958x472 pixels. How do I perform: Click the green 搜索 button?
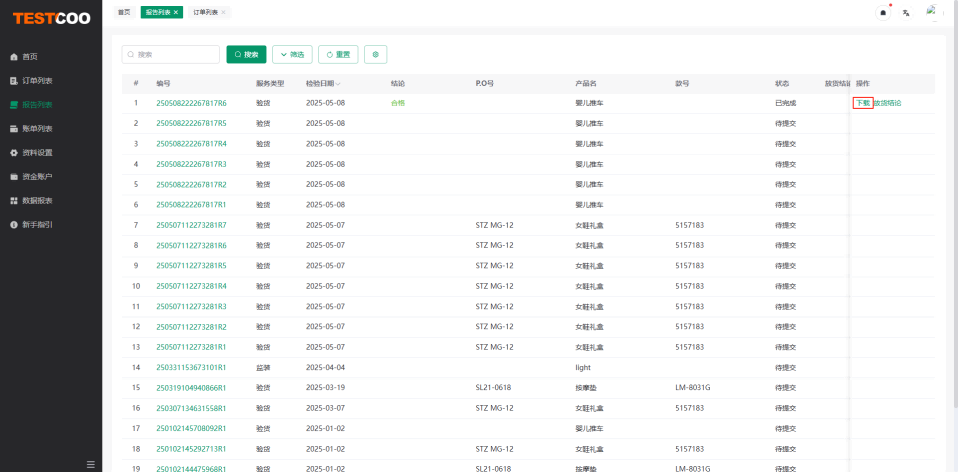tap(246, 54)
